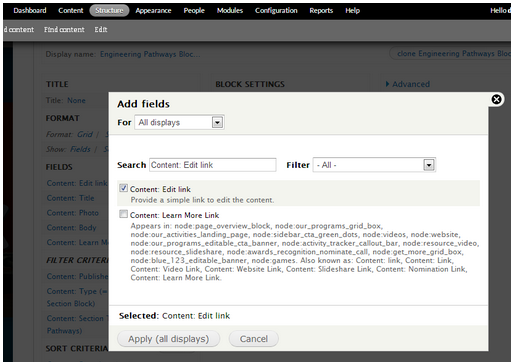Open the Filter dropdown arrow
Screen dimensions: 511x362
click(x=429, y=165)
